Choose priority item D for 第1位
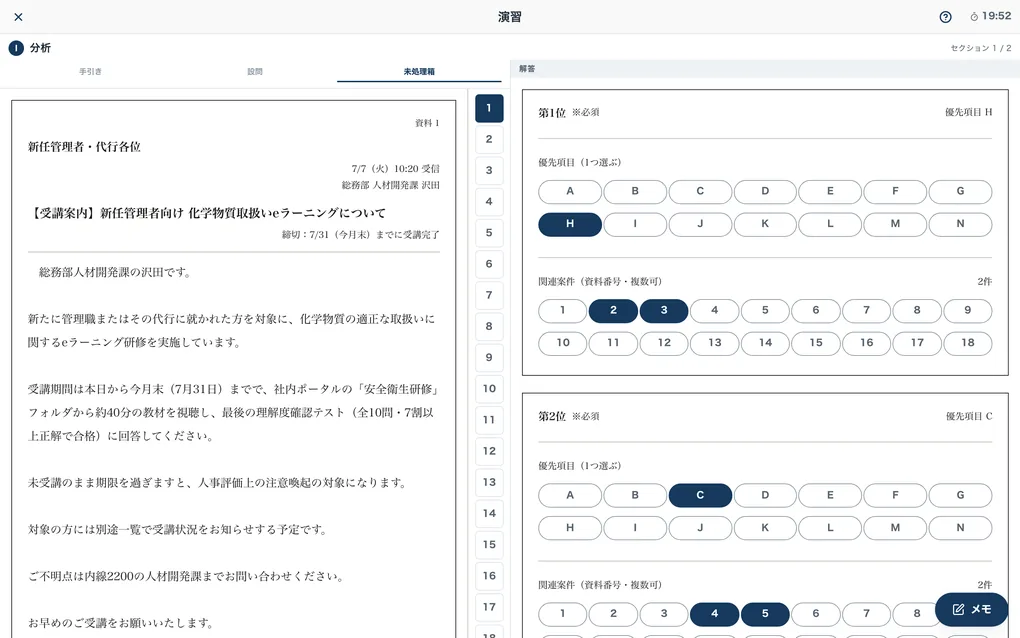Viewport: 1020px width, 638px height. pos(765,192)
